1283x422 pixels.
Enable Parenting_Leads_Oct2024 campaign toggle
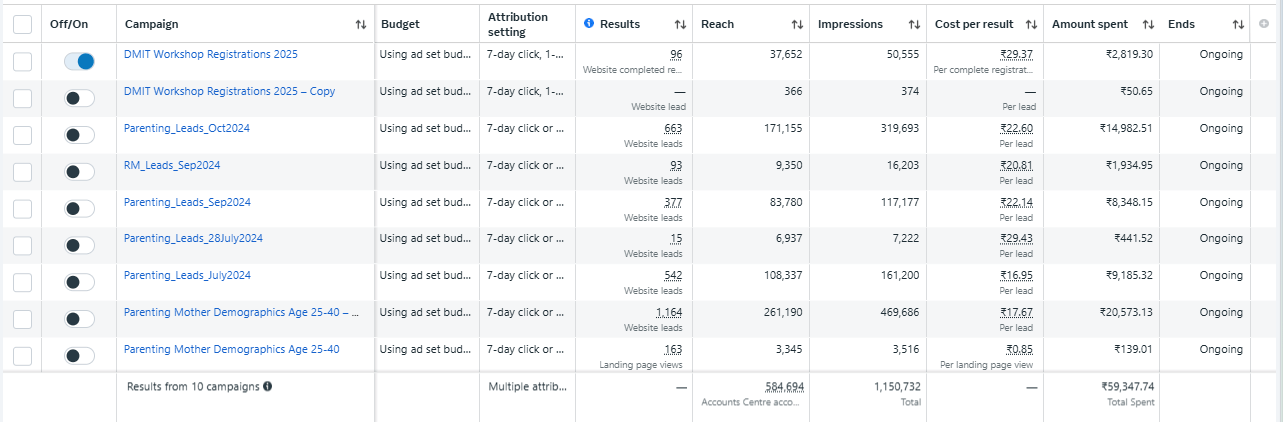pyautogui.click(x=79, y=135)
